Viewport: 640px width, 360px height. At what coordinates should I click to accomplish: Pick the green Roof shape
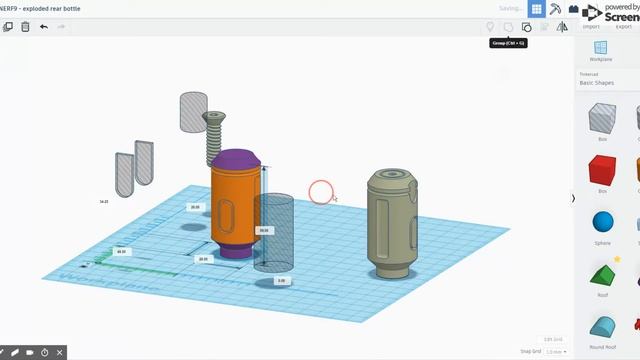point(602,276)
